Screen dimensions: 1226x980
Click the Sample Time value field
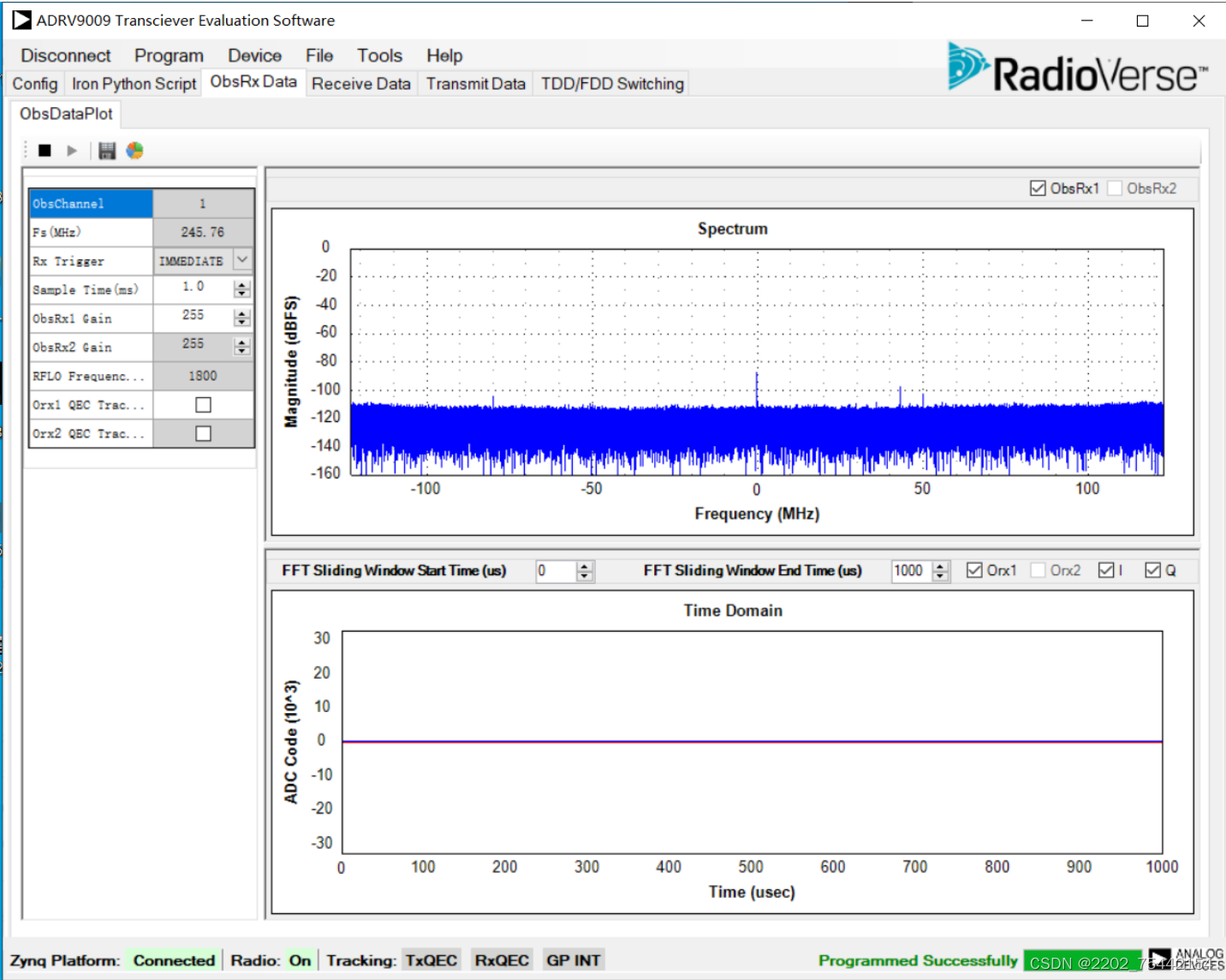pos(193,288)
